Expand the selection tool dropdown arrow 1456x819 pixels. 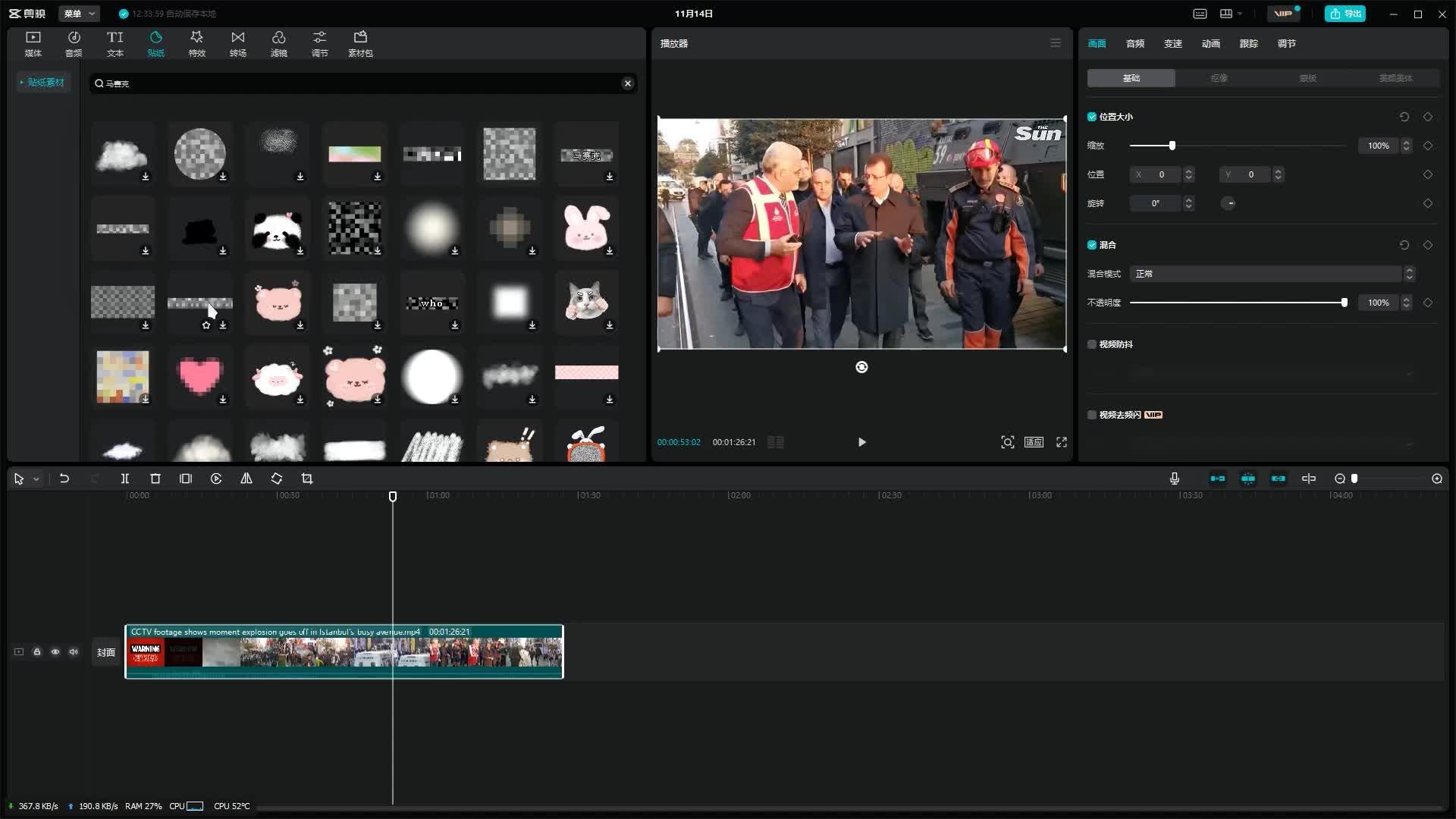[x=36, y=479]
